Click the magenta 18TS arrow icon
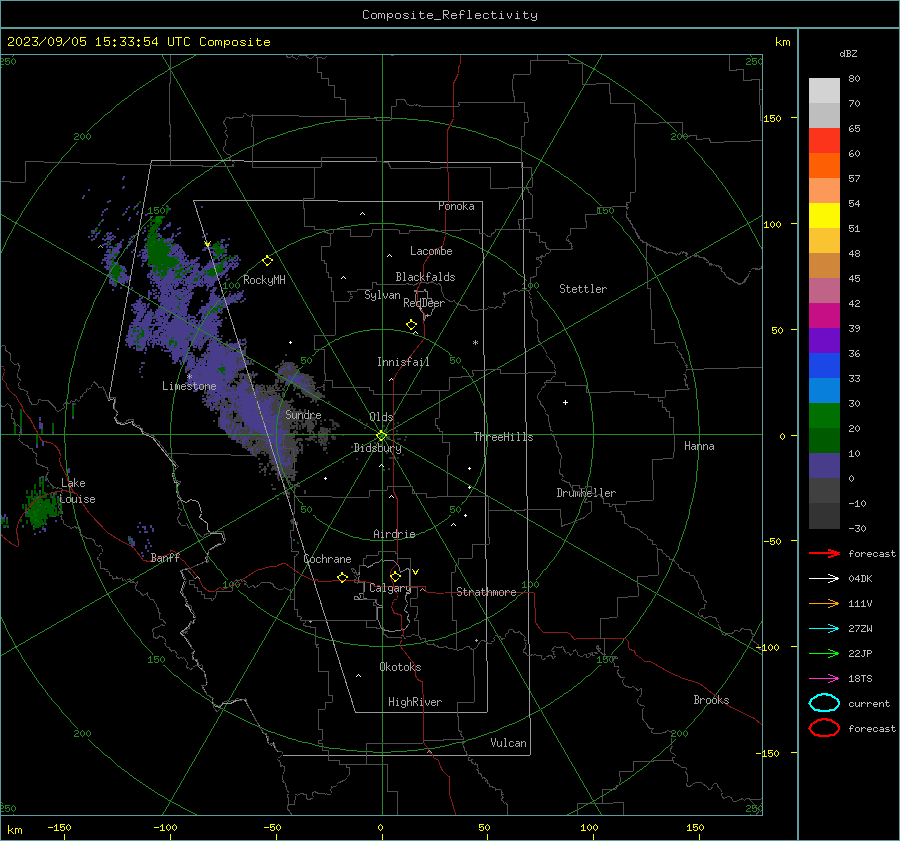The width and height of the screenshot is (900, 841). (824, 679)
